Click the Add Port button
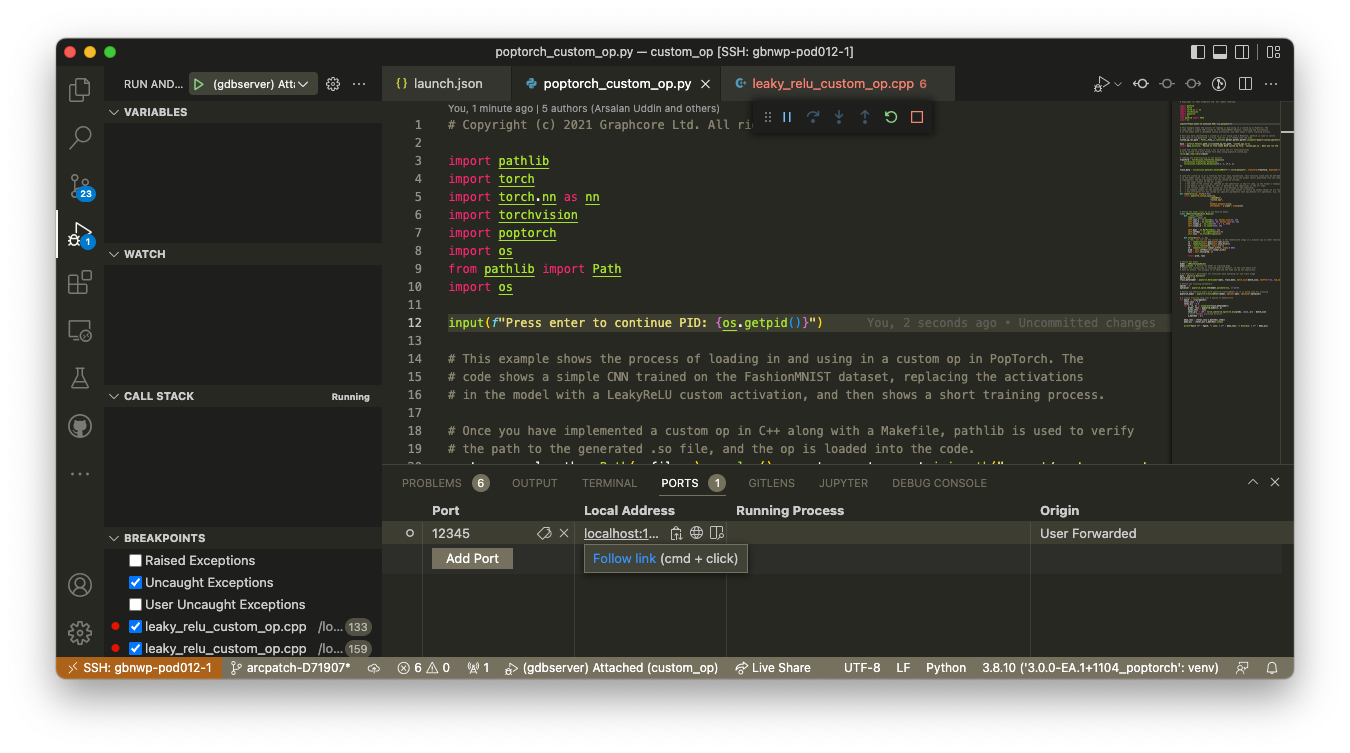 (472, 558)
